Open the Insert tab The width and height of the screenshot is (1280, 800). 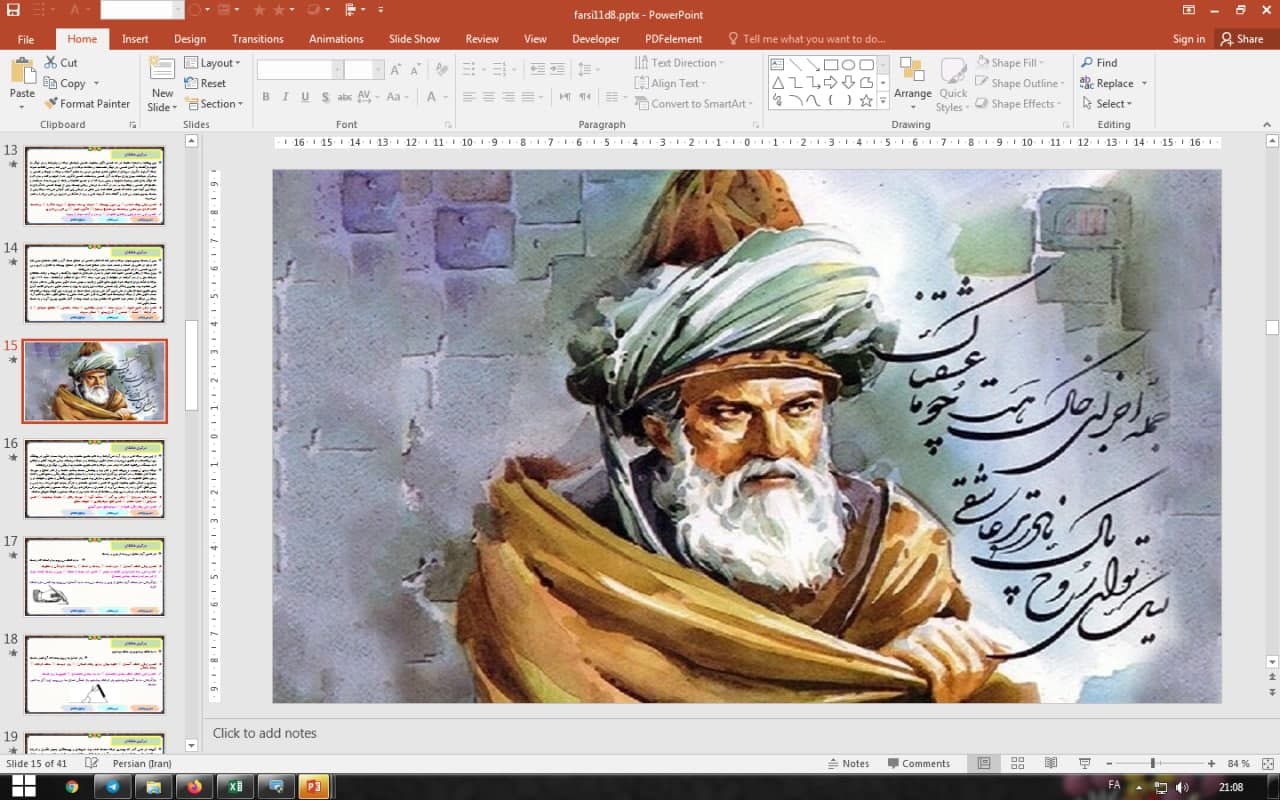[x=135, y=39]
